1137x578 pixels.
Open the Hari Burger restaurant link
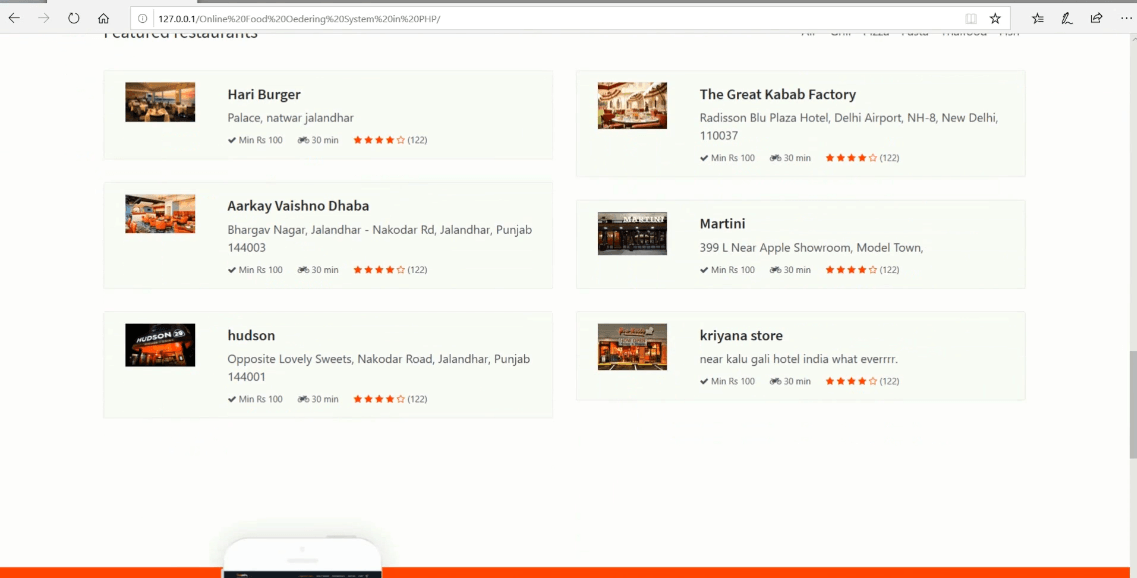(264, 94)
